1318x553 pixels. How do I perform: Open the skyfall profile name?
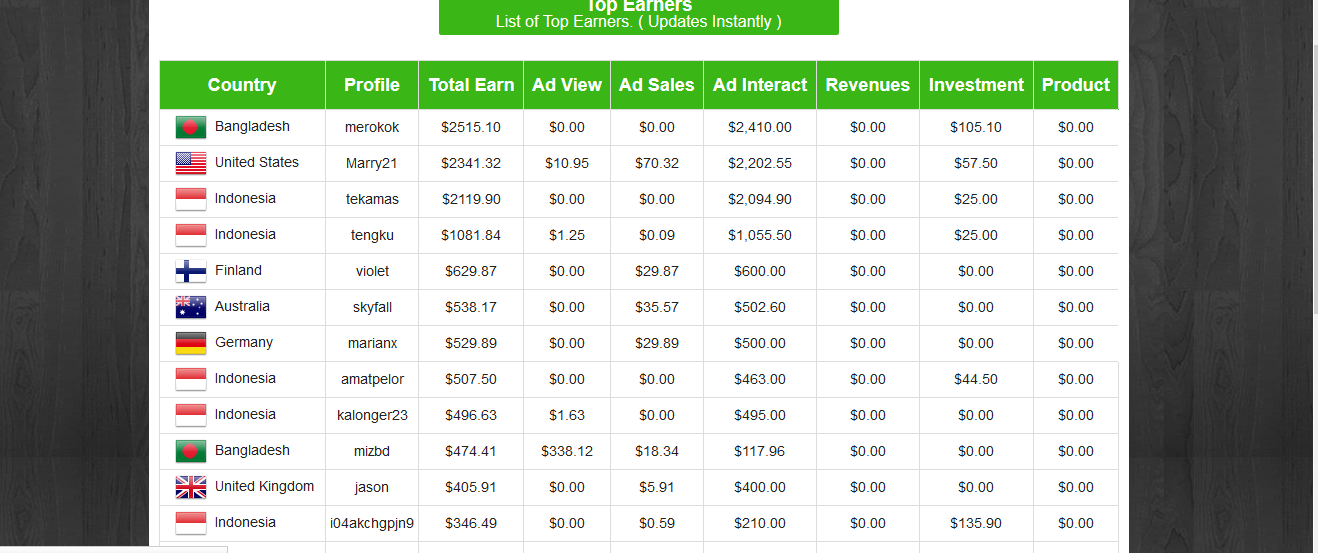point(372,308)
